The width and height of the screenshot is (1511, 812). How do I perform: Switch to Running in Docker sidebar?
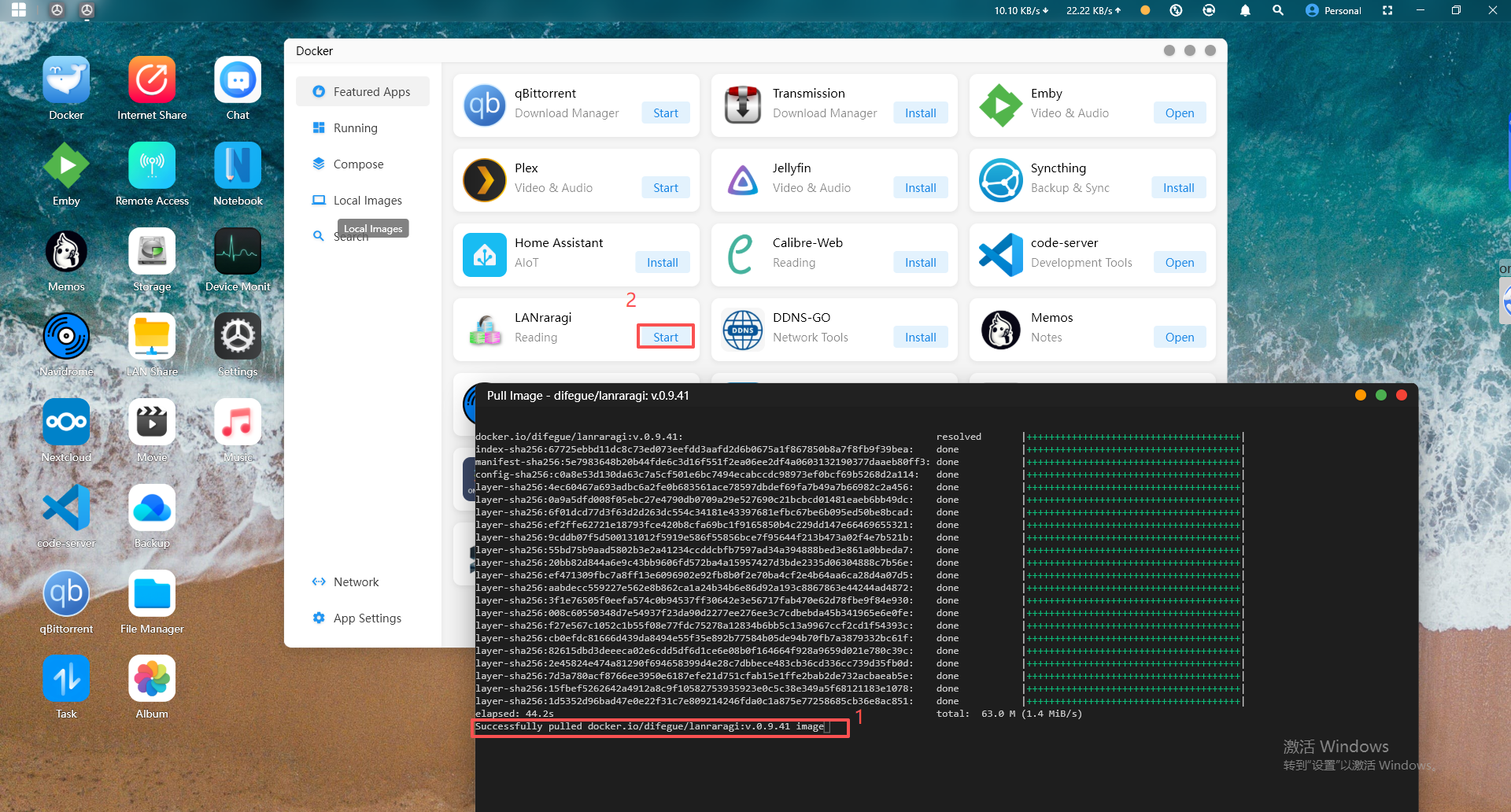point(363,127)
